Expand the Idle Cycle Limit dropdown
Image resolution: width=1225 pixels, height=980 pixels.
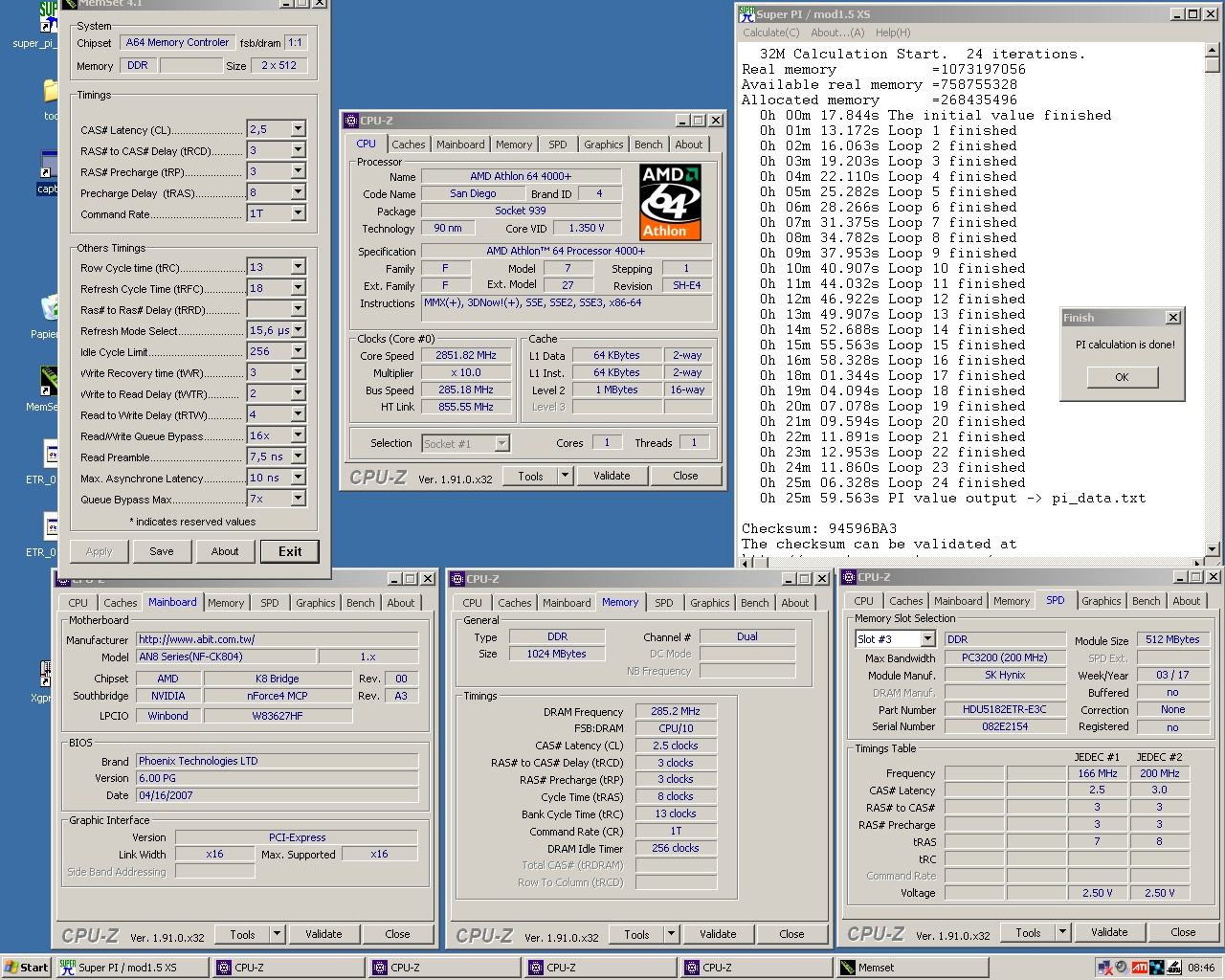pos(298,350)
